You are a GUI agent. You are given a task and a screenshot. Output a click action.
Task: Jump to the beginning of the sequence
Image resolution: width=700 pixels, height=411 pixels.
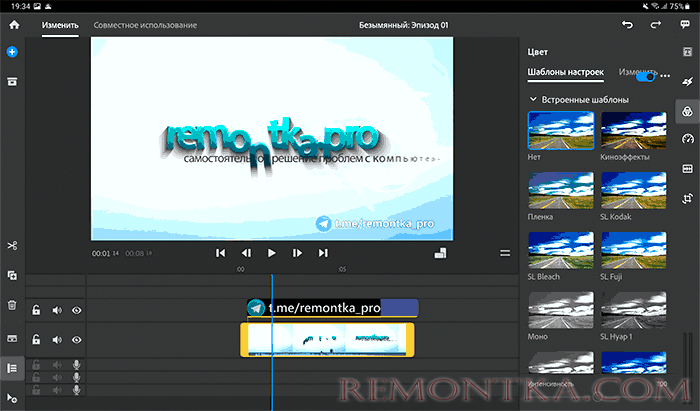click(x=221, y=253)
